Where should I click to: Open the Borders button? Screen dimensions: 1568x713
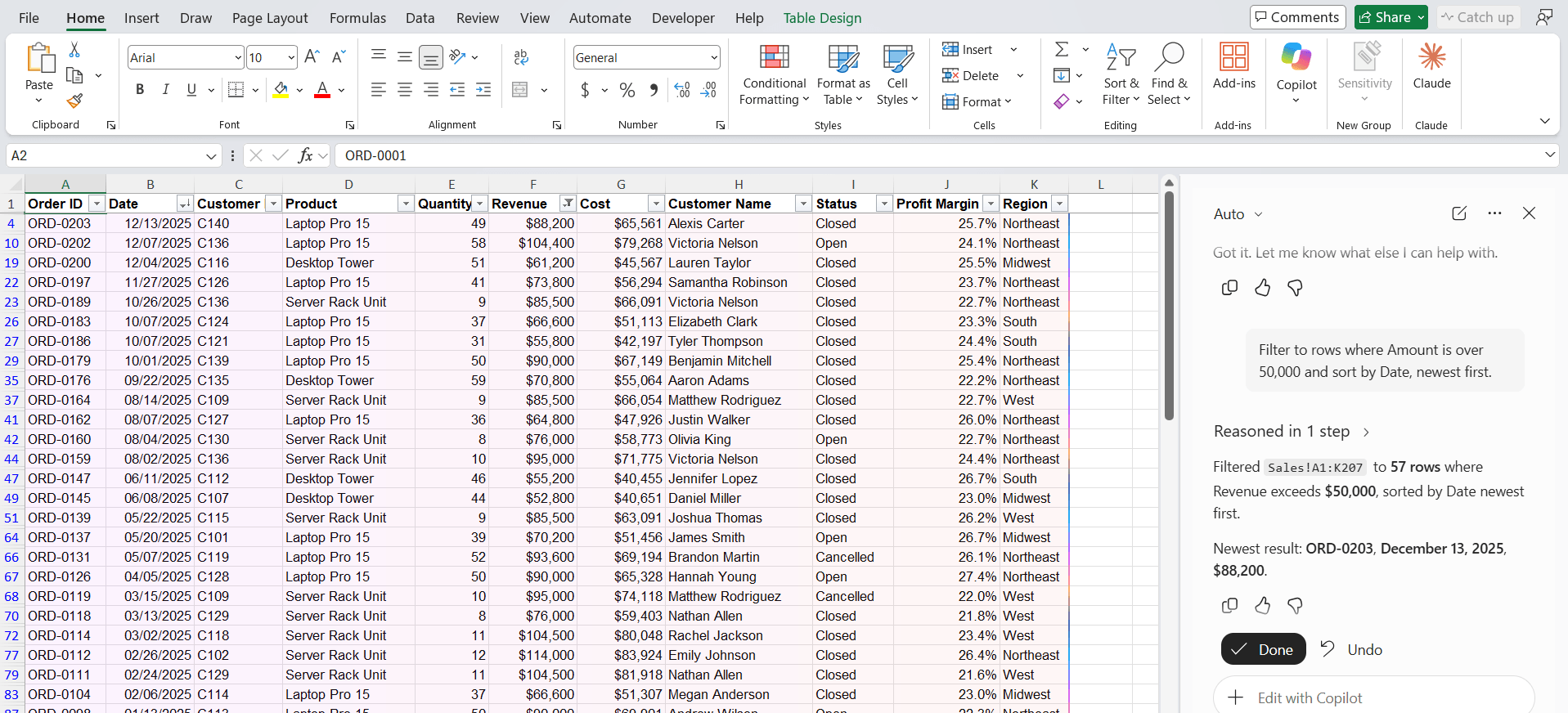tap(236, 90)
